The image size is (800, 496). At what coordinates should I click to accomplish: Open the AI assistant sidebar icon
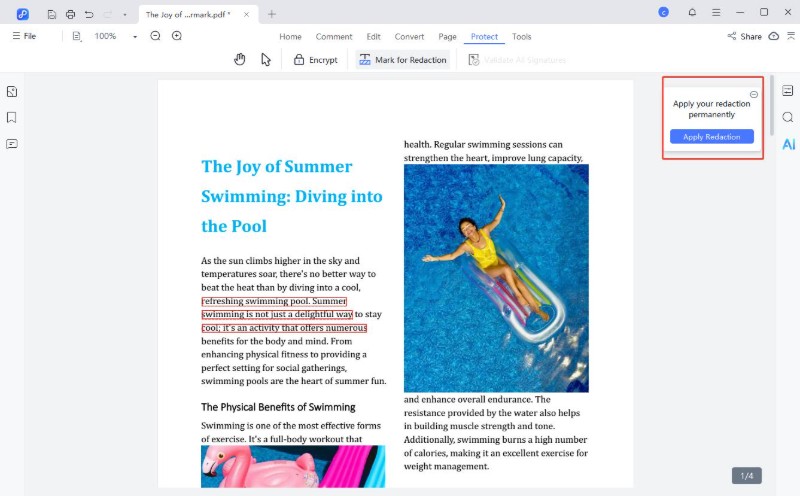coord(789,144)
